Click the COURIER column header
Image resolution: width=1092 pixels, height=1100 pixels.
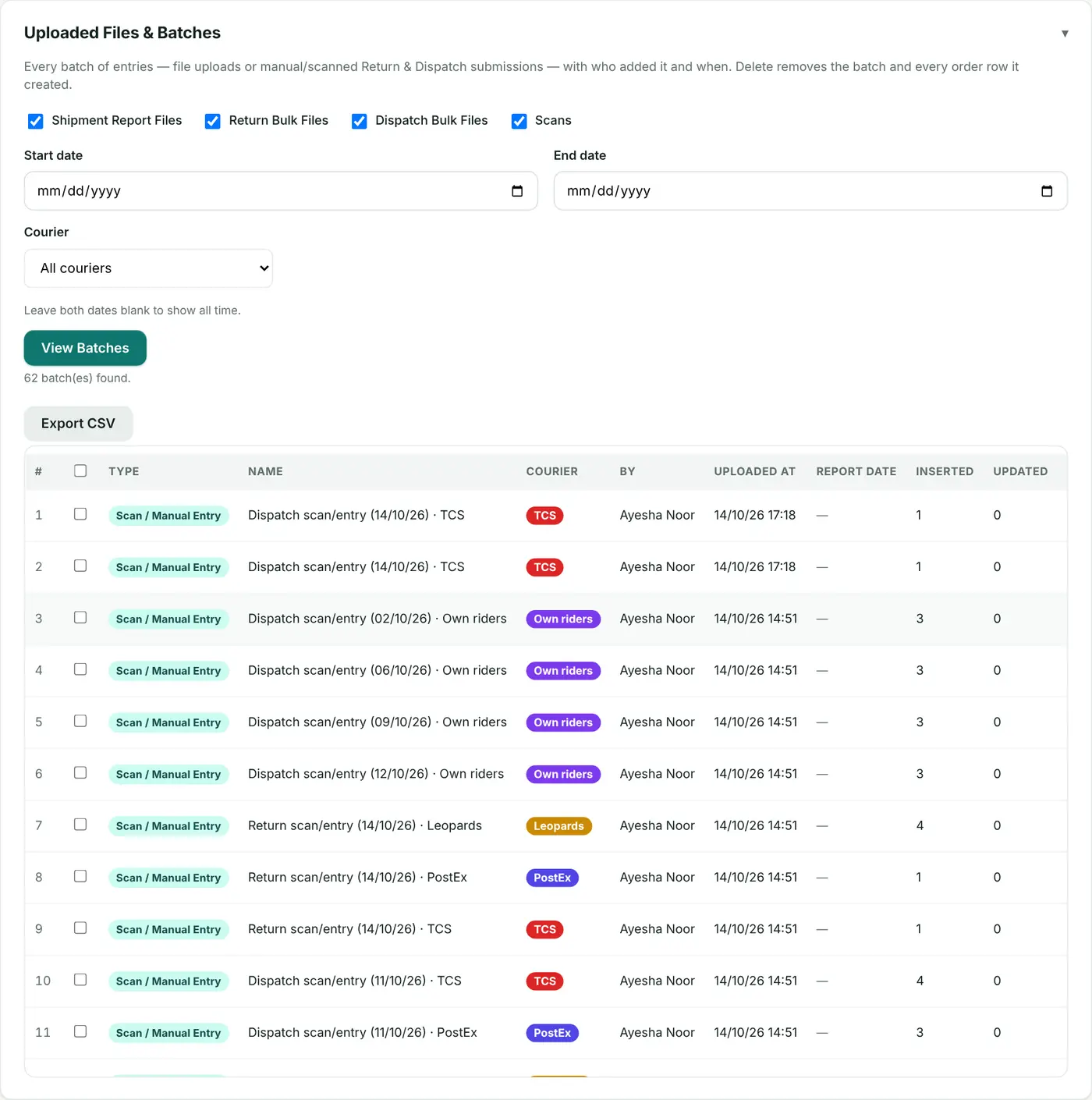point(552,471)
